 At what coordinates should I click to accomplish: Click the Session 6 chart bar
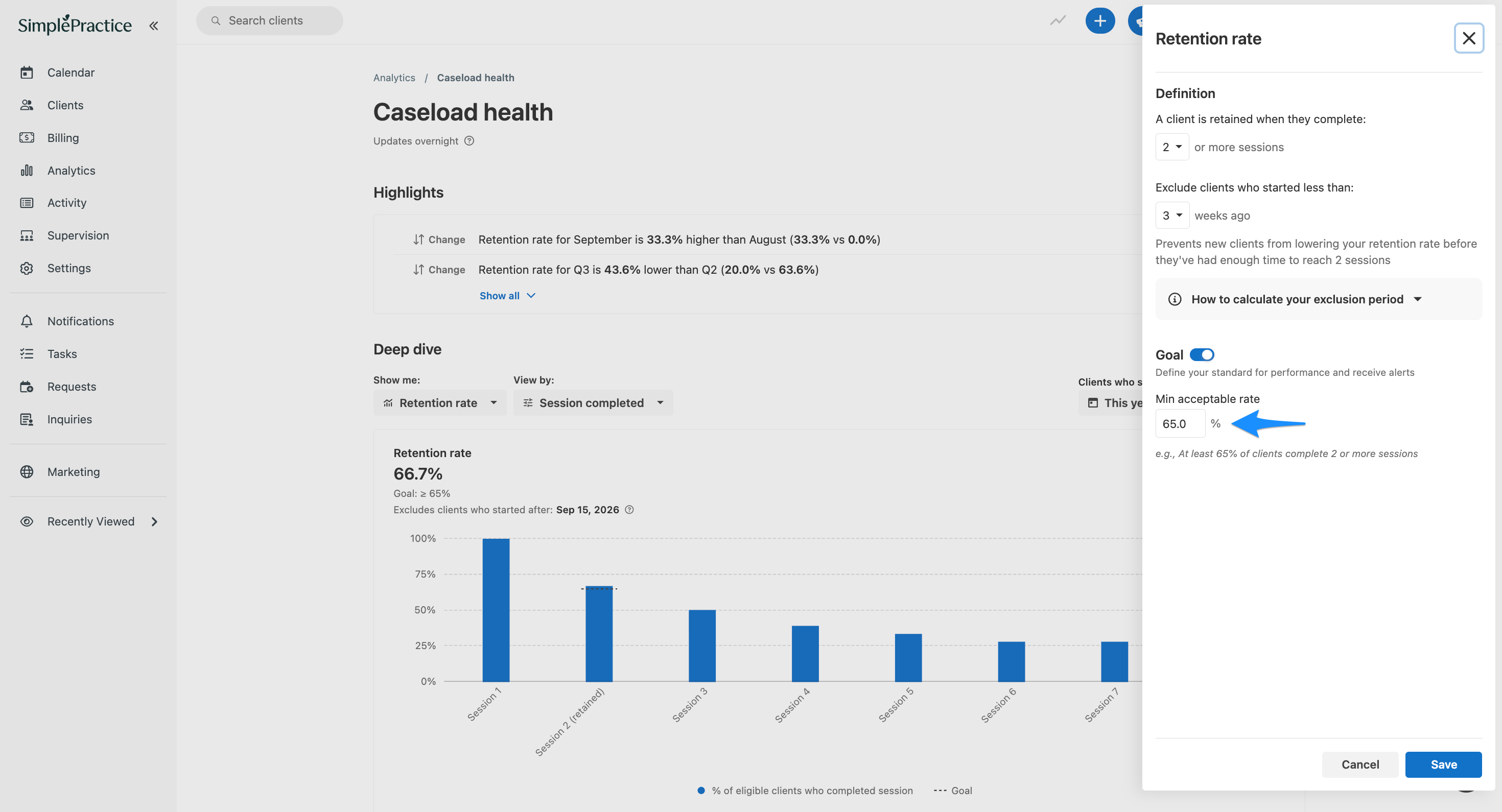1011,662
